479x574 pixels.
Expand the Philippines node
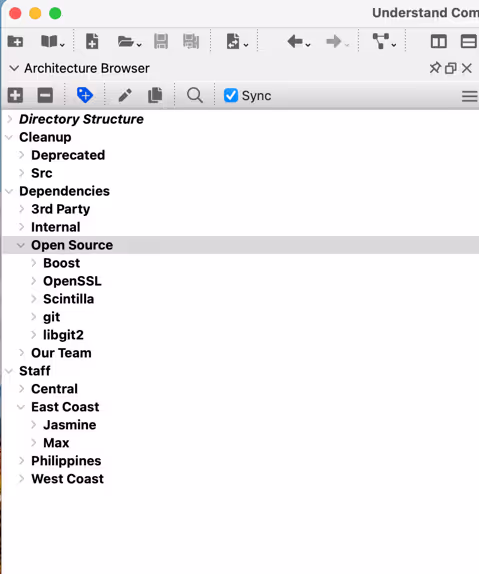(22, 461)
